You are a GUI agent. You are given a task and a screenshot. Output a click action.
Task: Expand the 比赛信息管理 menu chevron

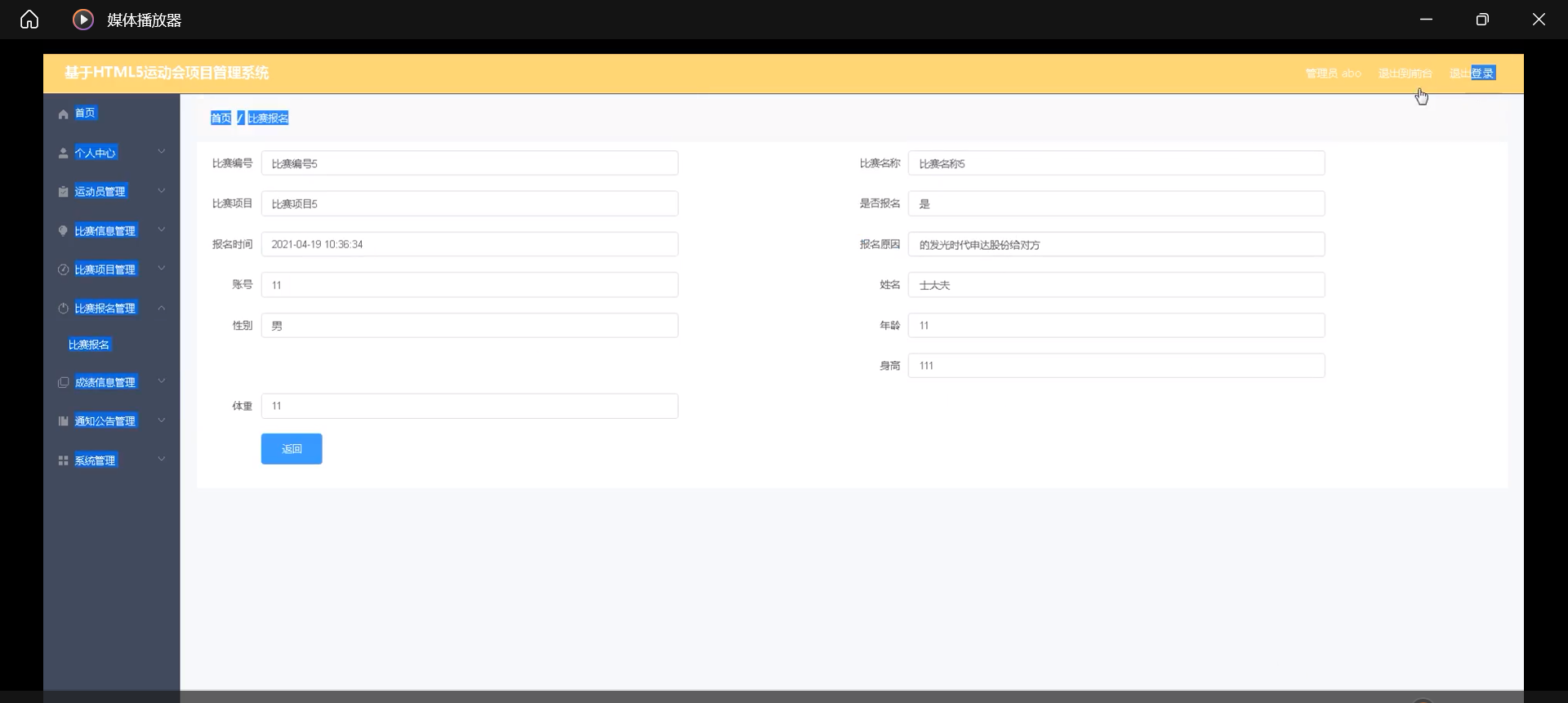tap(162, 230)
